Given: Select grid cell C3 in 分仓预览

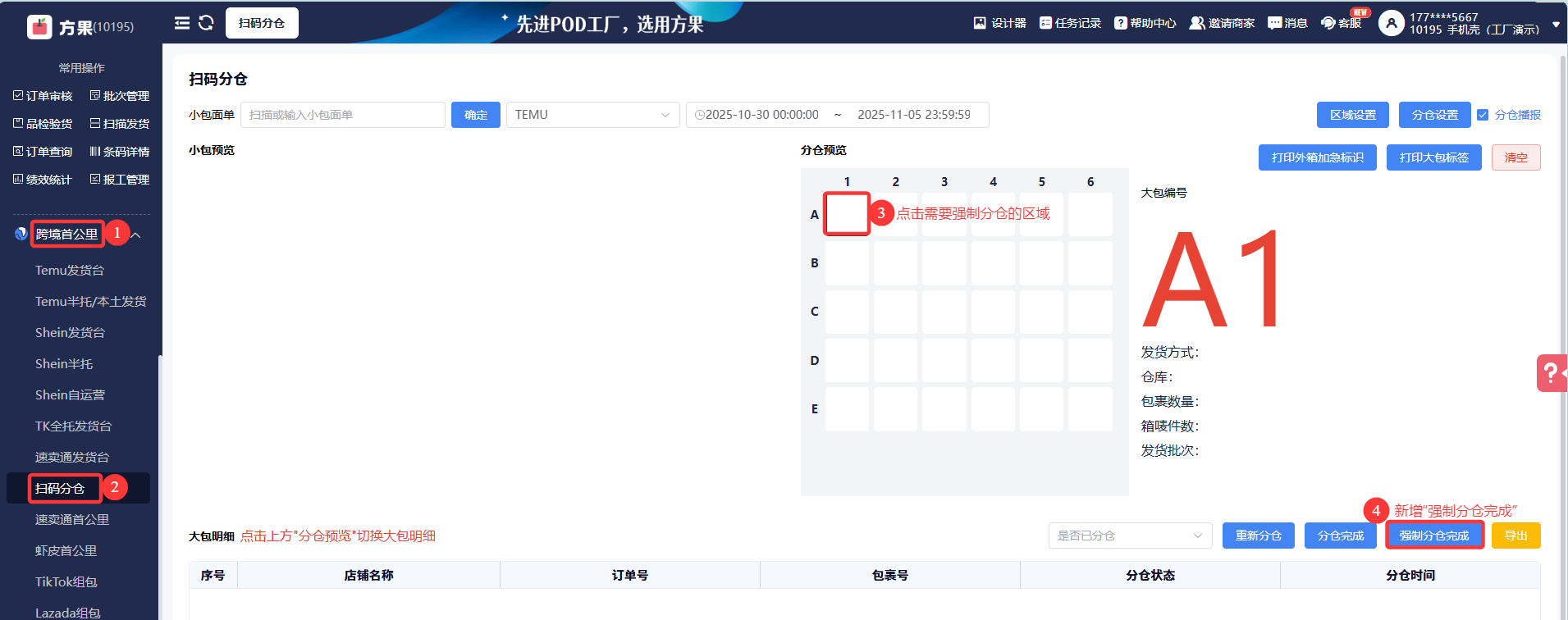Looking at the screenshot, I should point(944,312).
